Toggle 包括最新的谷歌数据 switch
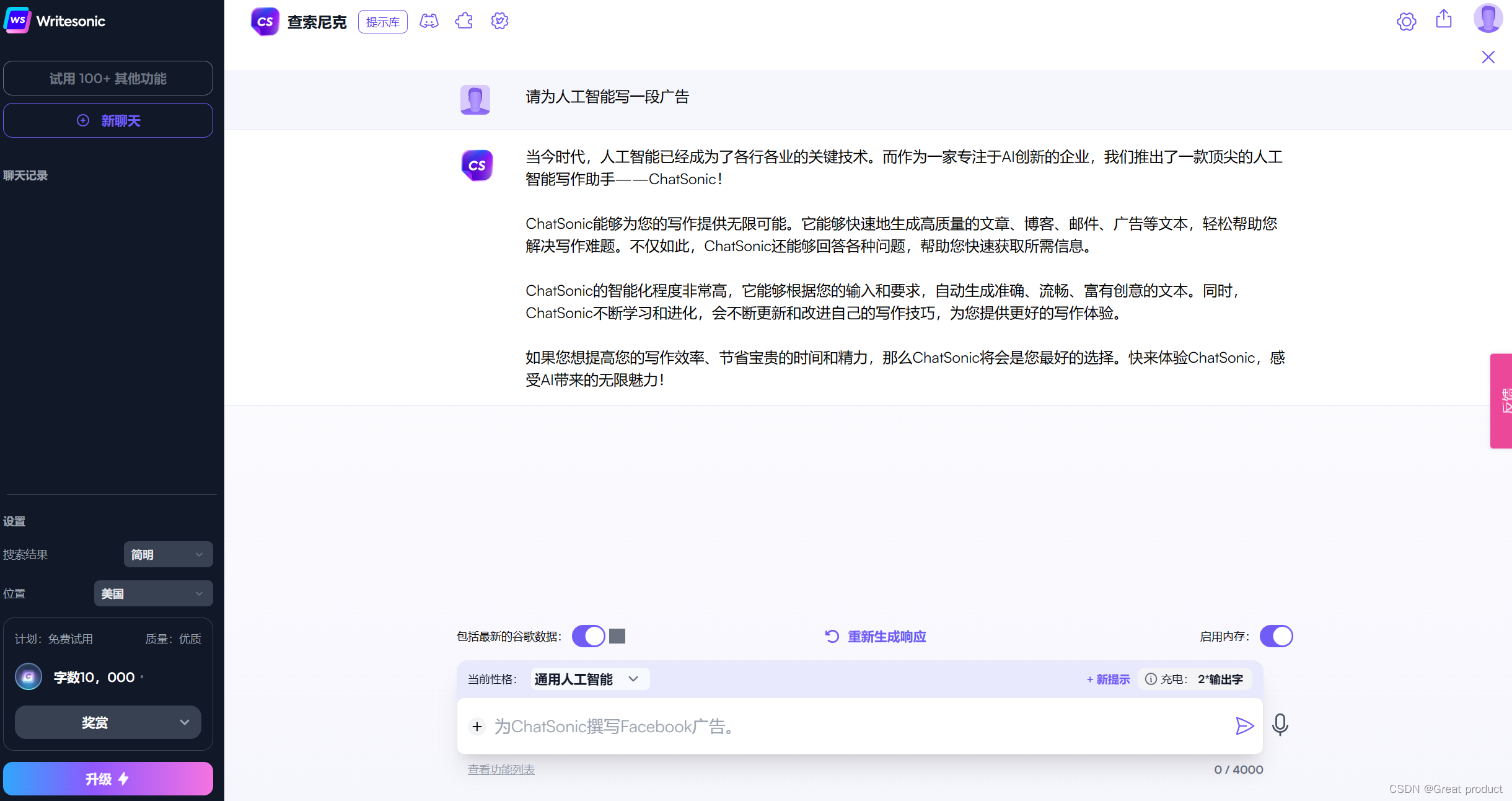The height and width of the screenshot is (801, 1512). [589, 636]
